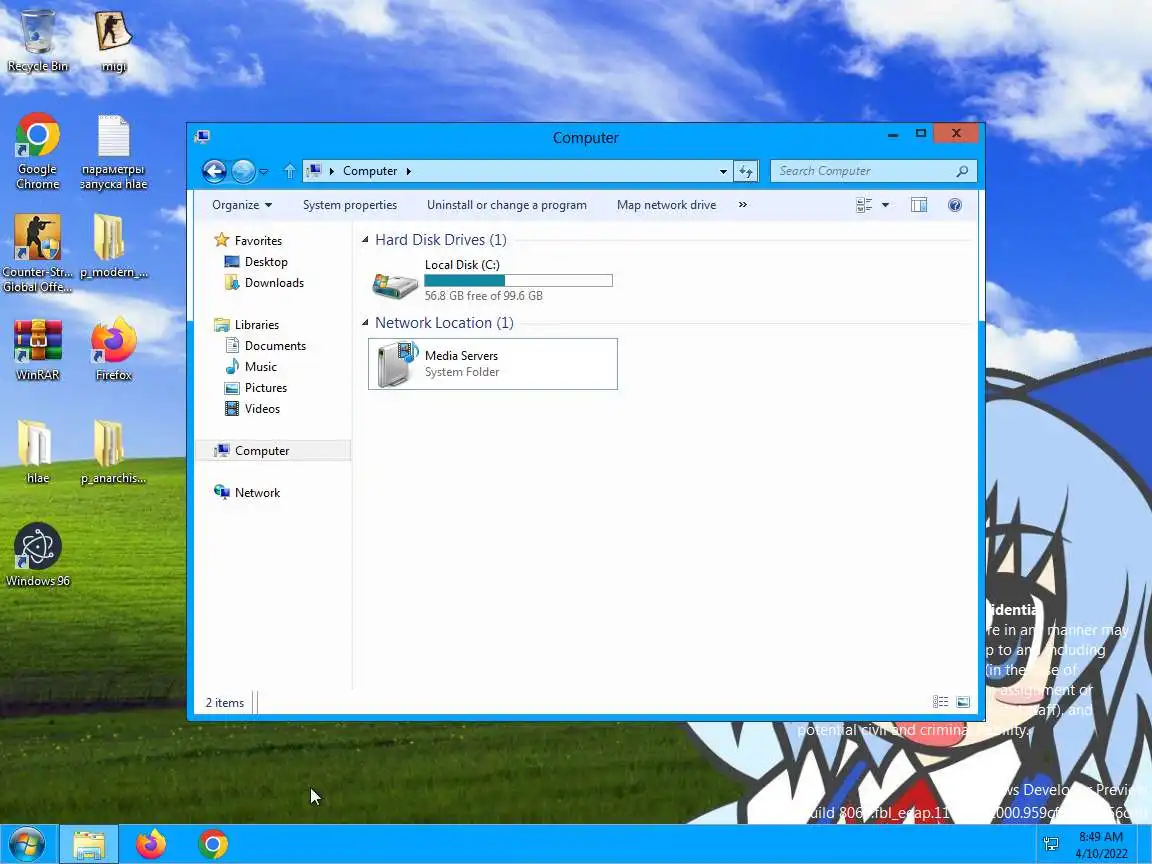Open the taskbar clock and date

pyautogui.click(x=1101, y=845)
